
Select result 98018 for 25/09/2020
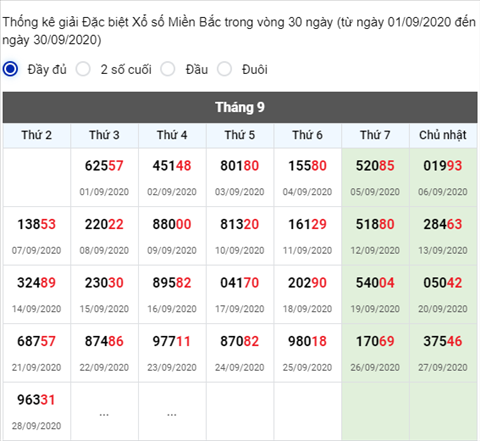coord(307,341)
